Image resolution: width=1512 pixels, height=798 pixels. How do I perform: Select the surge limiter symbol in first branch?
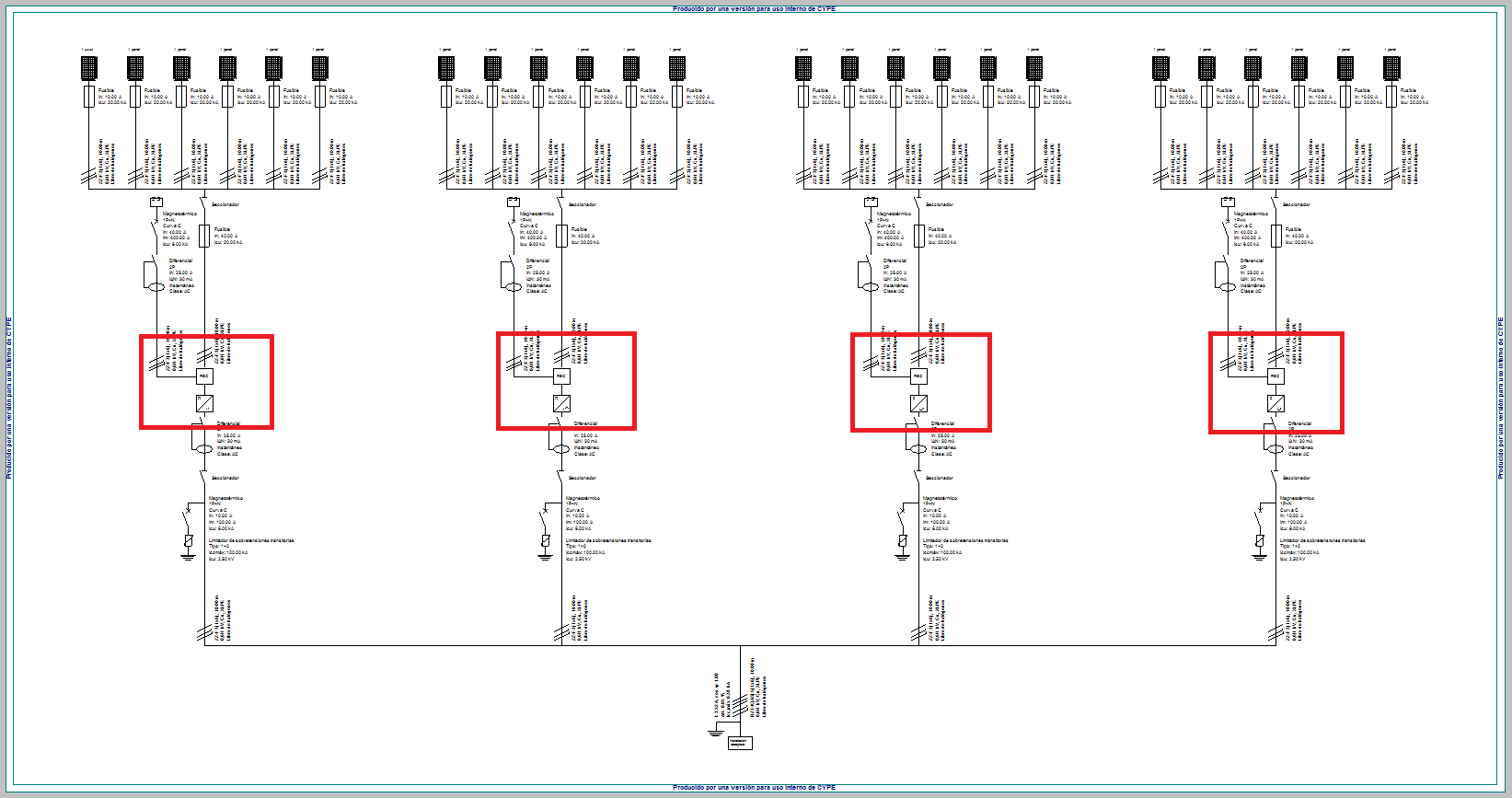pos(189,540)
